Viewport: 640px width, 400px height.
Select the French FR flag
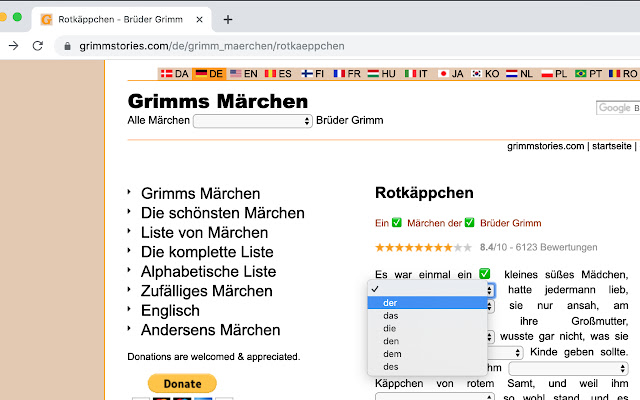(347, 74)
